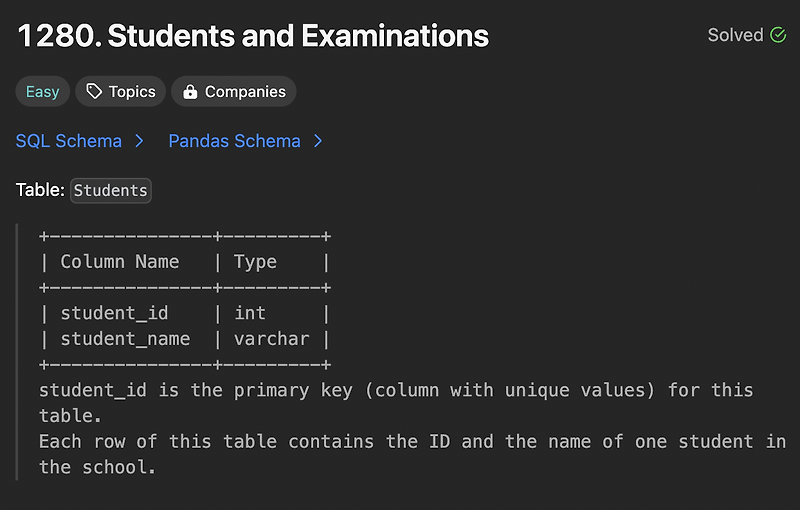The height and width of the screenshot is (510, 800).
Task: Open the SQL Schema link
Action: point(69,141)
